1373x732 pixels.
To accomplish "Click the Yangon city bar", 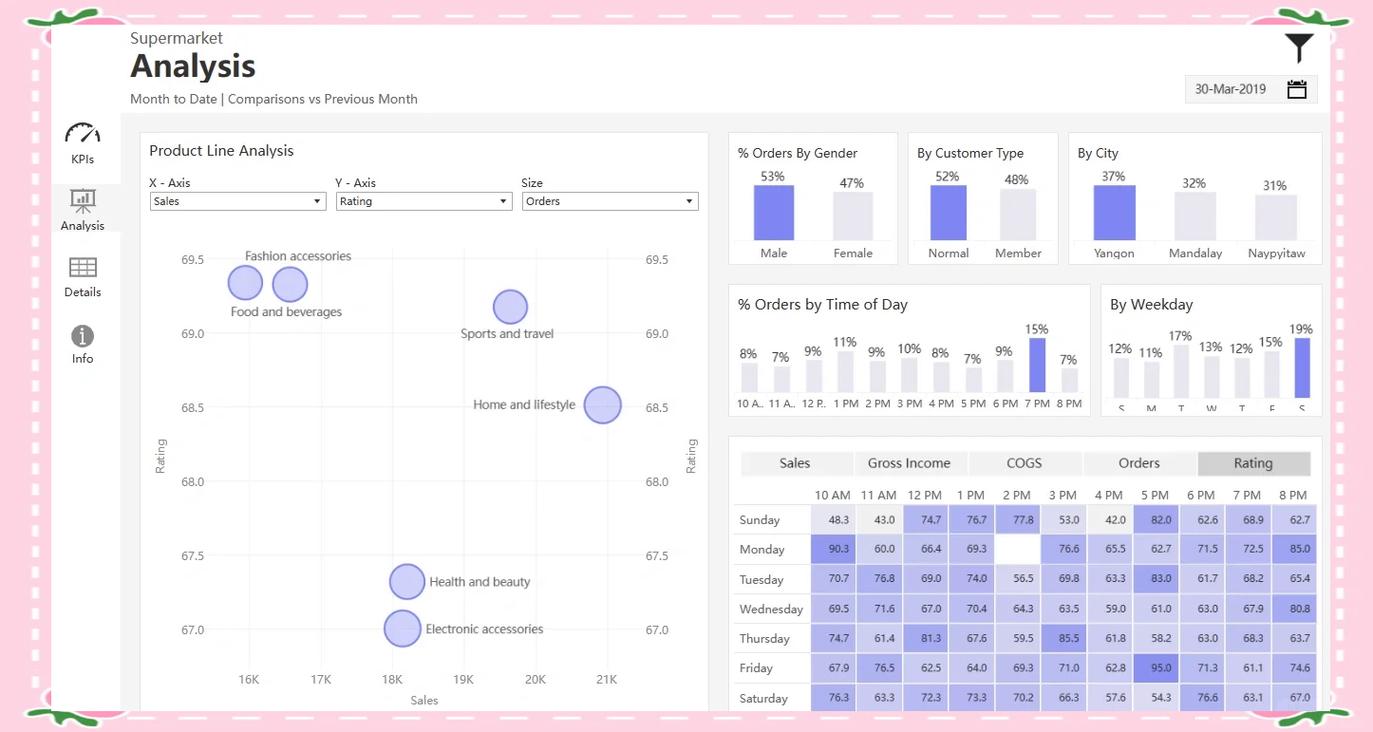I will [1114, 213].
